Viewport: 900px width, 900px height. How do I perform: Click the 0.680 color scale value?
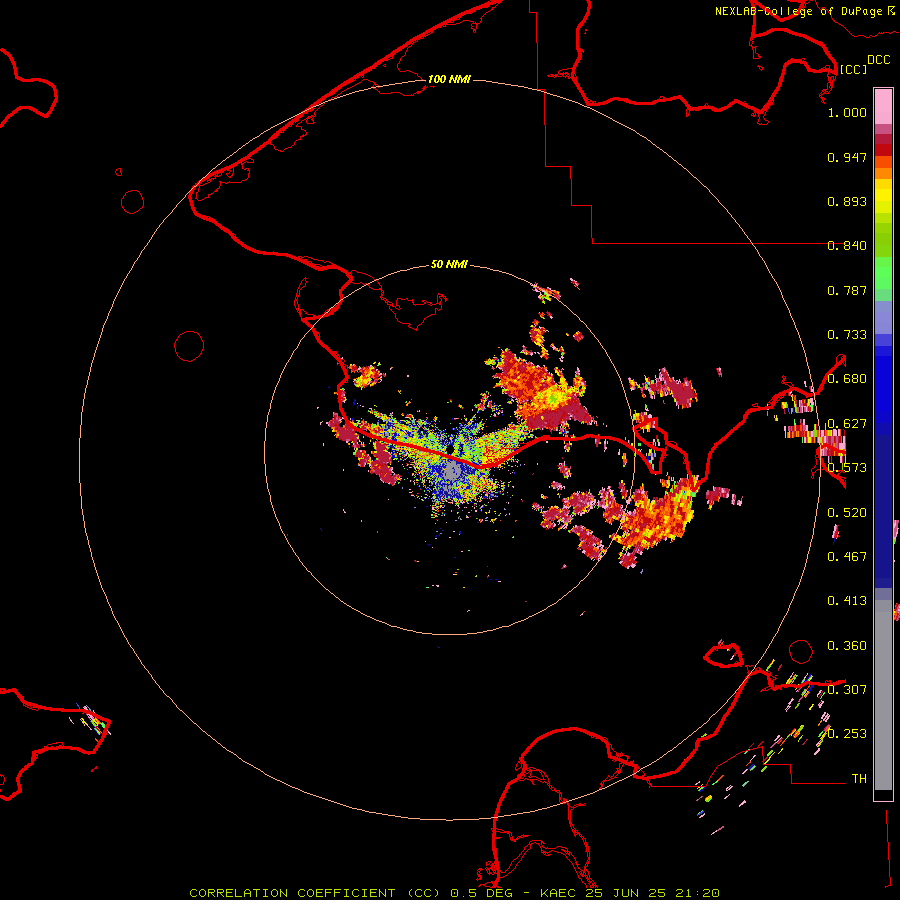847,379
